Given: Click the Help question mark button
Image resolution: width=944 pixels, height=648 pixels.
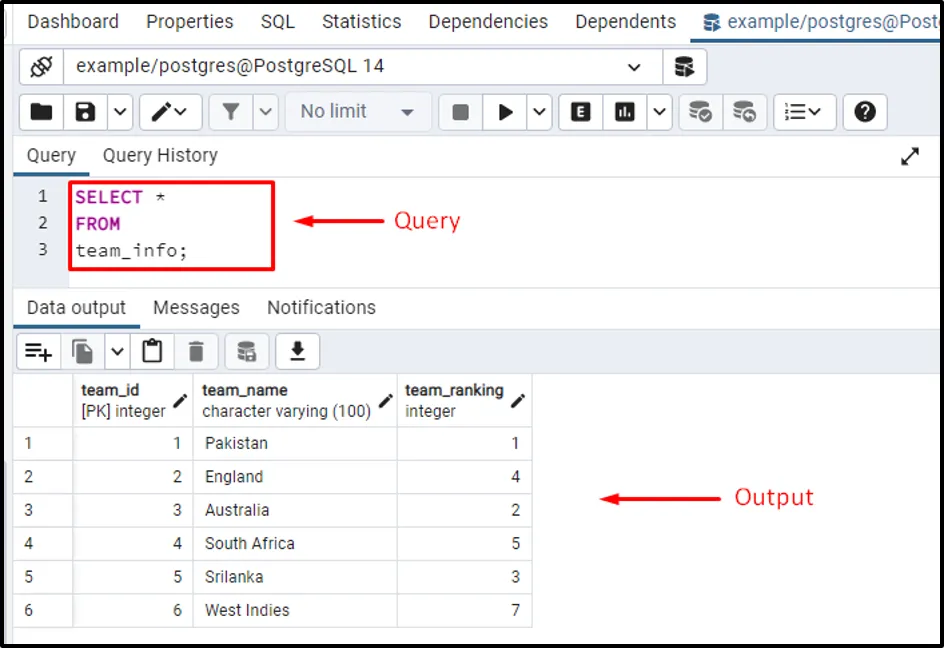Looking at the screenshot, I should pyautogui.click(x=865, y=112).
